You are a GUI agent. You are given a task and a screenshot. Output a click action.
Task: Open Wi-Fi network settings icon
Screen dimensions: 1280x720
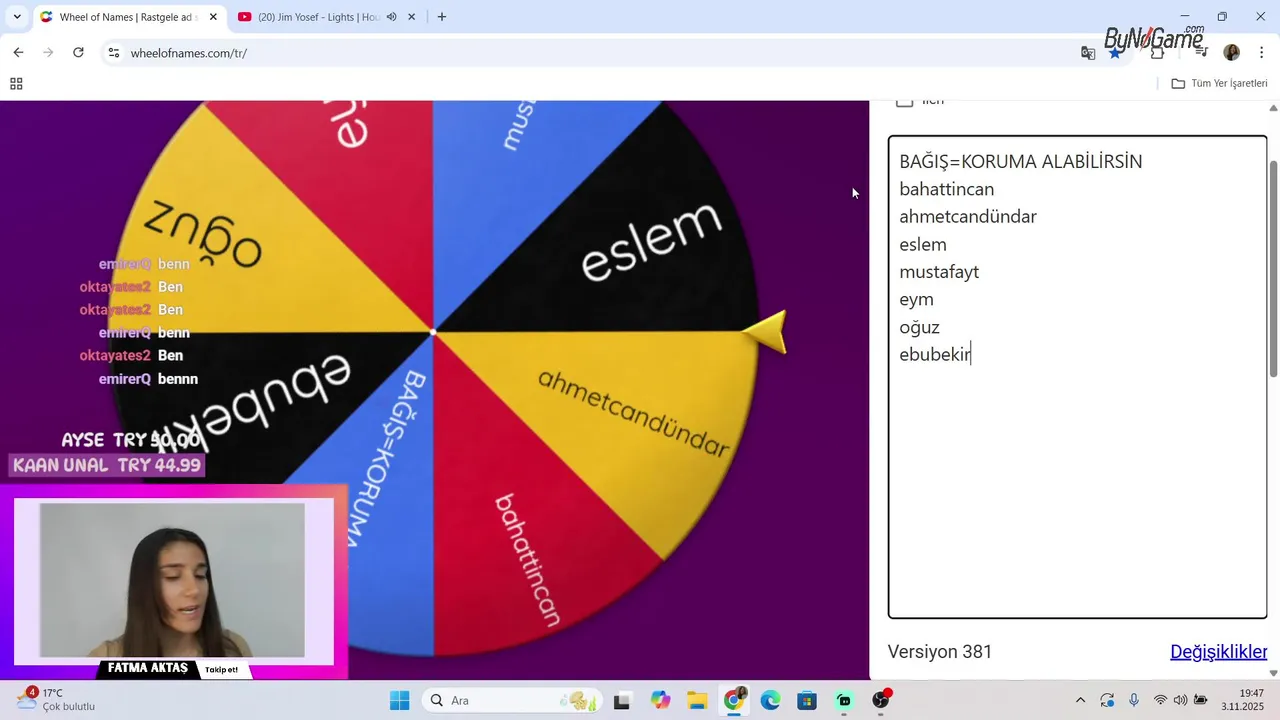1160,700
